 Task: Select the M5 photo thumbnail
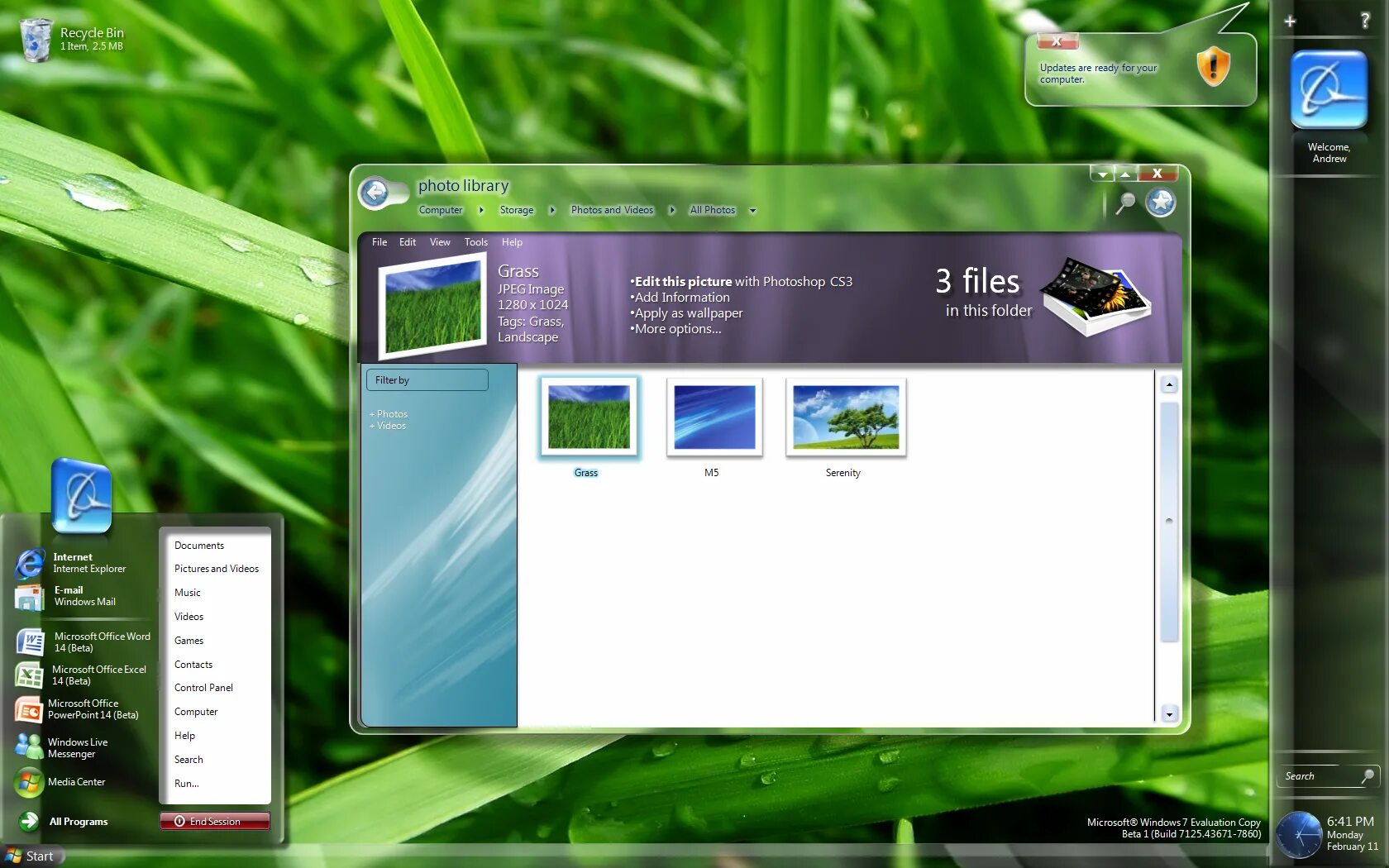[714, 418]
